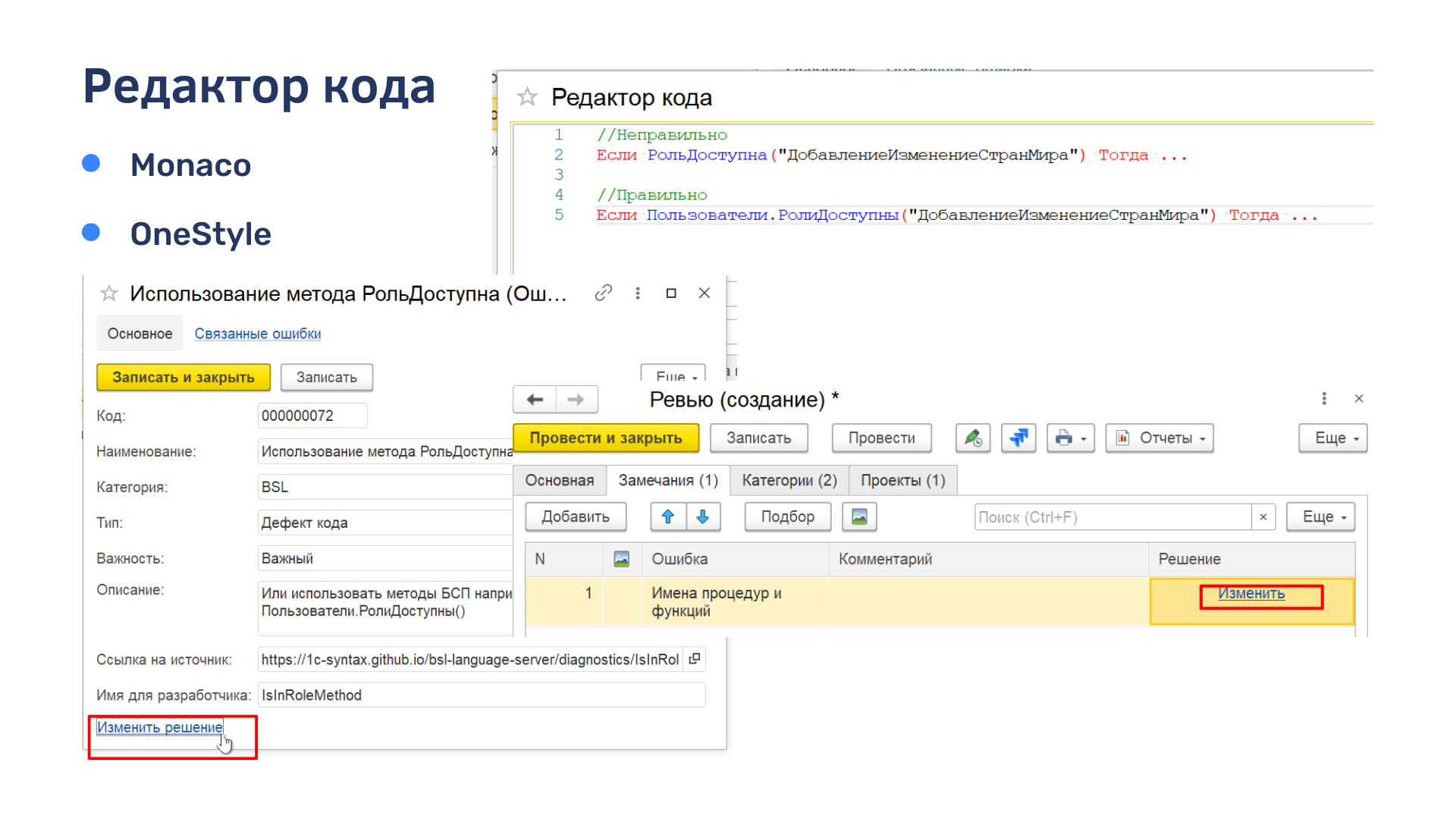Open the printer dropdown menu
This screenshot has height=819, width=1456.
pos(1071,438)
